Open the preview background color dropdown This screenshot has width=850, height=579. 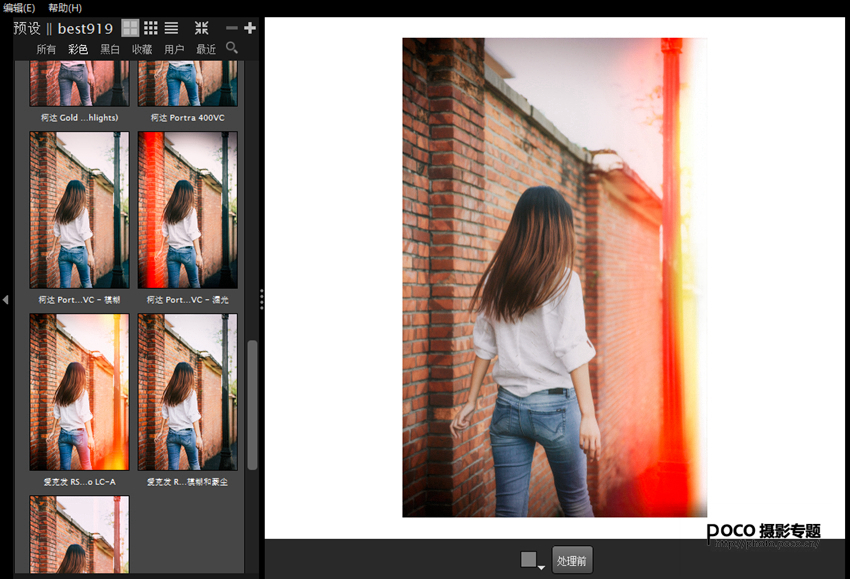[532, 560]
